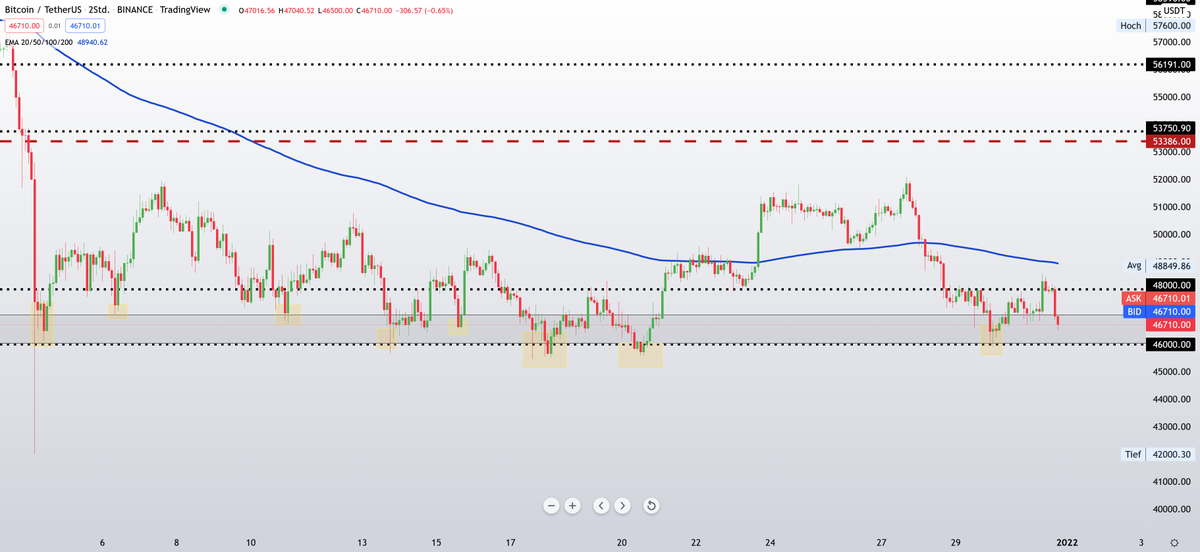
Task: Click the ASK 46710.01 price tag
Action: click(x=1159, y=298)
